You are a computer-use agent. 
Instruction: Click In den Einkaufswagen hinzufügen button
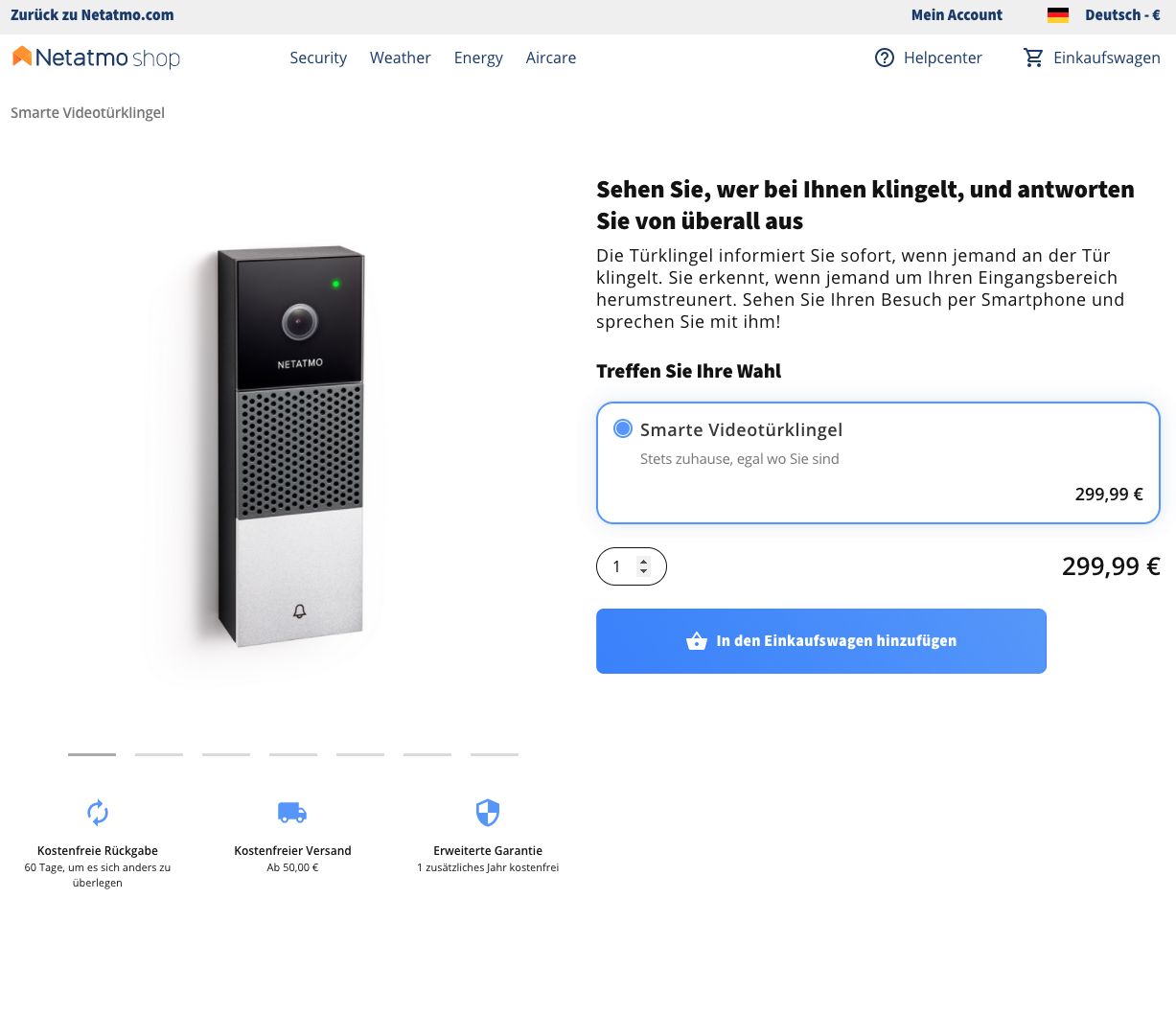pyautogui.click(x=820, y=641)
